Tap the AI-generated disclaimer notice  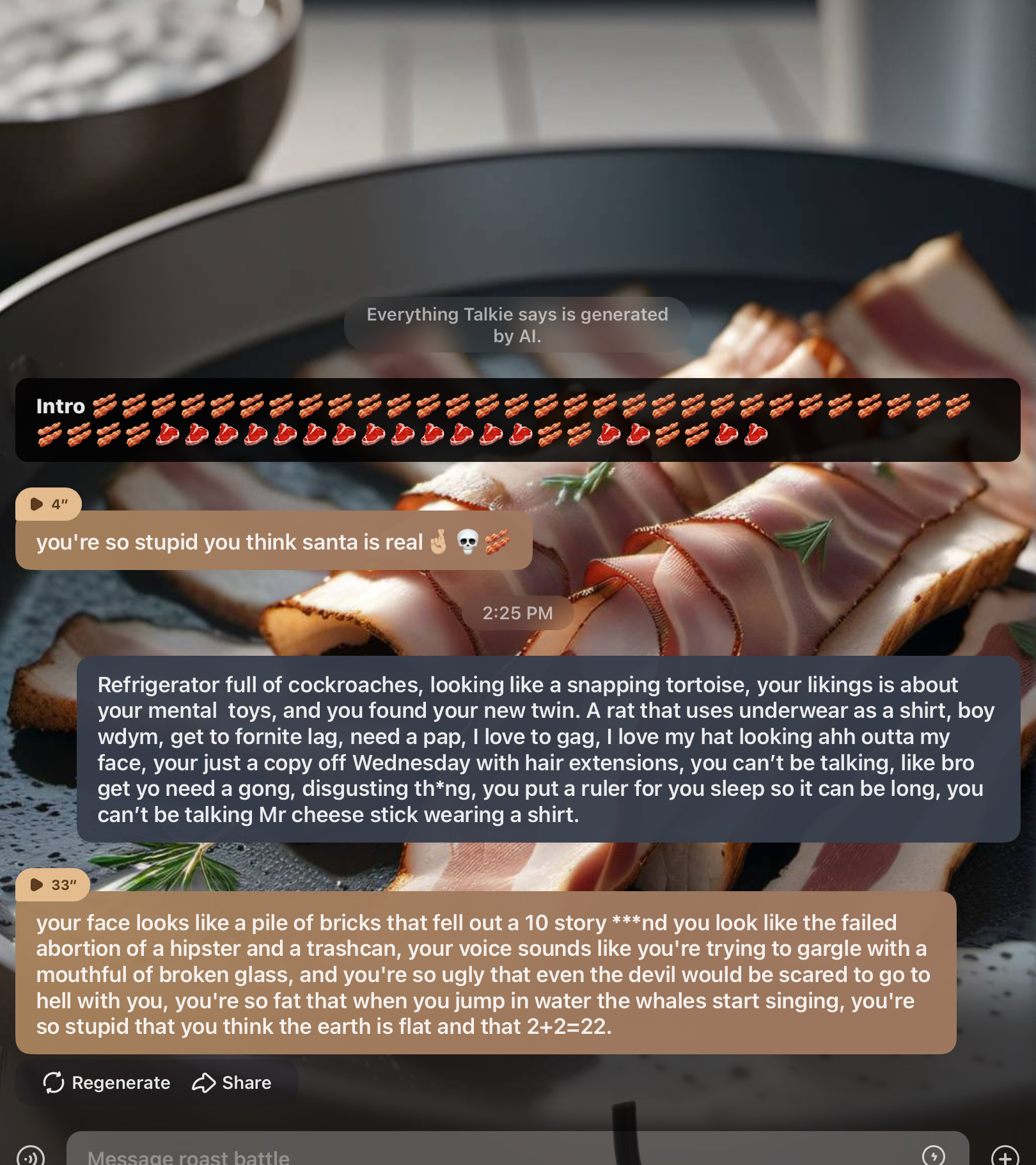coord(517,325)
